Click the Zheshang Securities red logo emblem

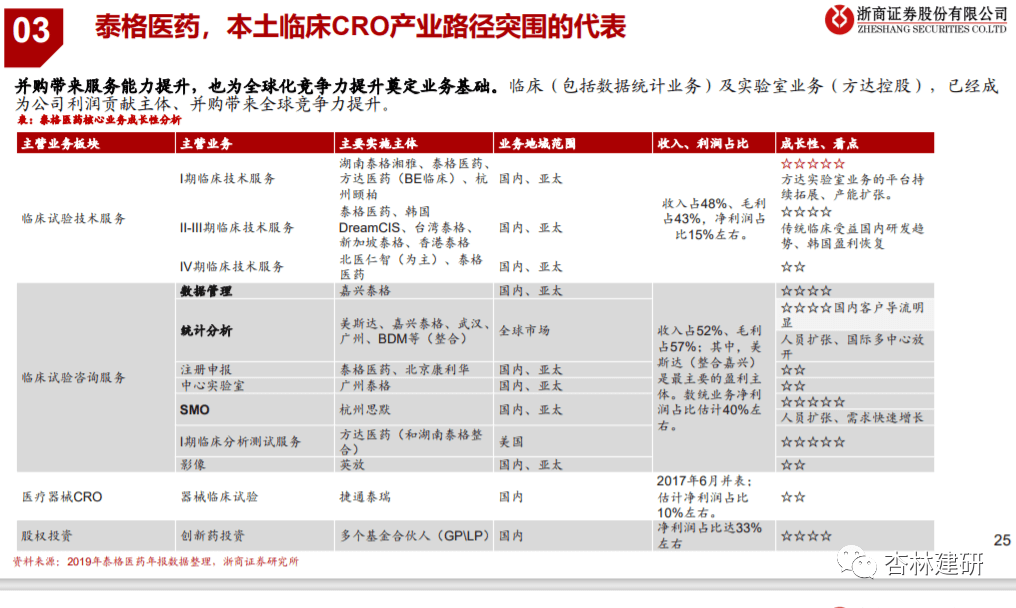coord(838,19)
